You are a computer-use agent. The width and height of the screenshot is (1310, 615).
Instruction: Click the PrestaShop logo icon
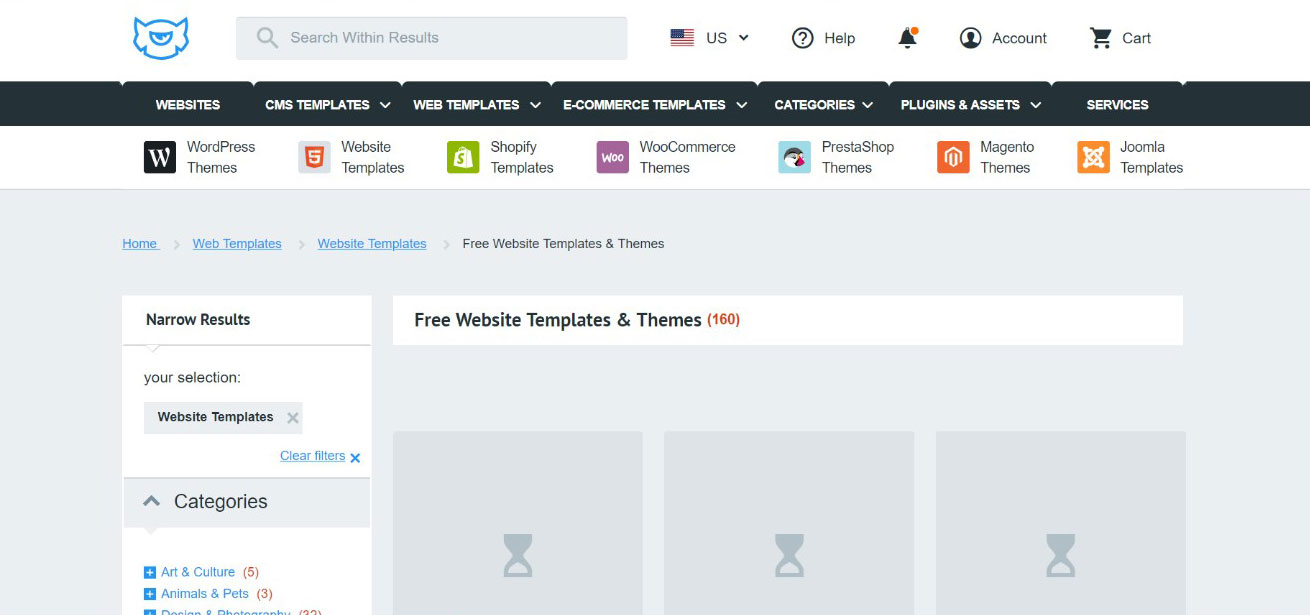(x=795, y=157)
